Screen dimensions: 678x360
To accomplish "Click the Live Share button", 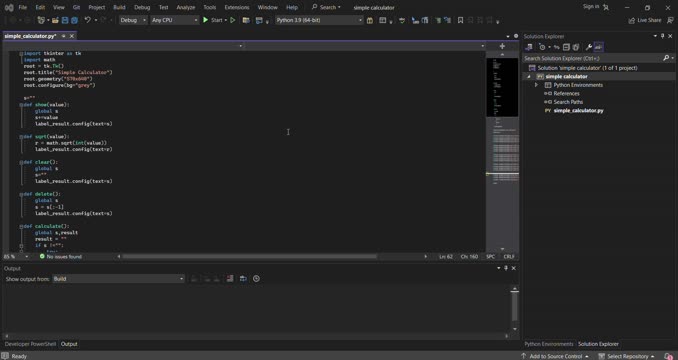I will 645,20.
